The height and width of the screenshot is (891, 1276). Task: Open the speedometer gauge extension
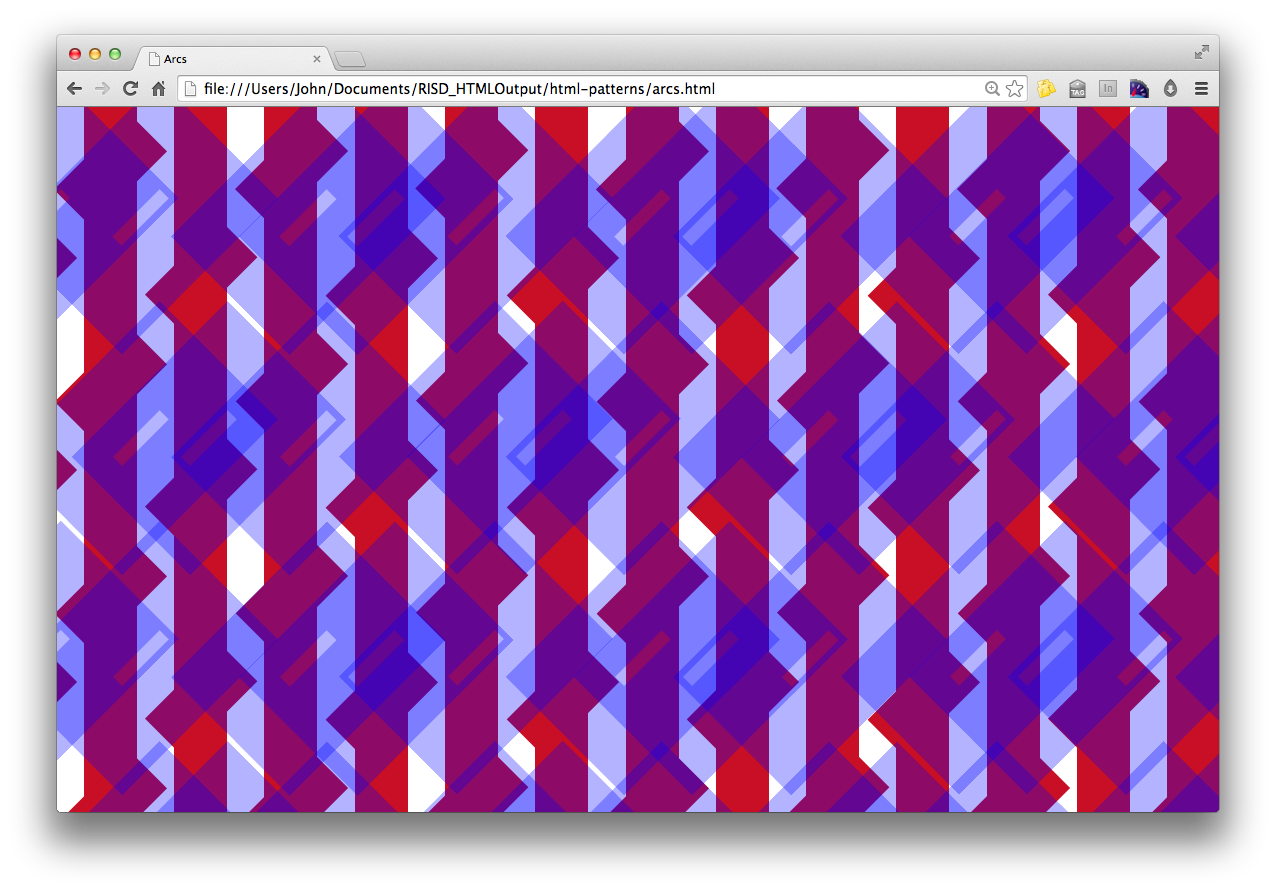pyautogui.click(x=1139, y=89)
